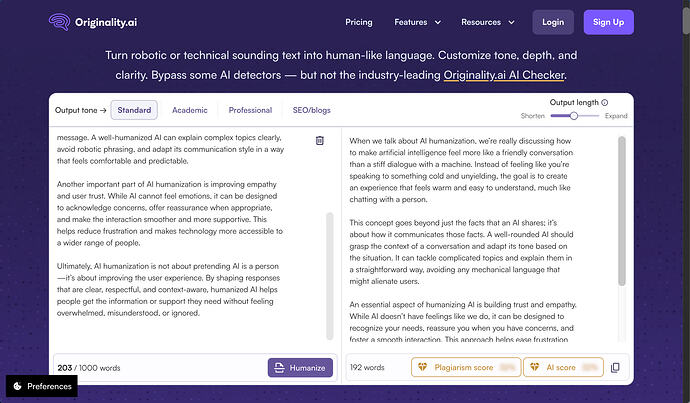This screenshot has height=403, width=690.
Task: Select the Standard output tone
Action: click(x=134, y=110)
